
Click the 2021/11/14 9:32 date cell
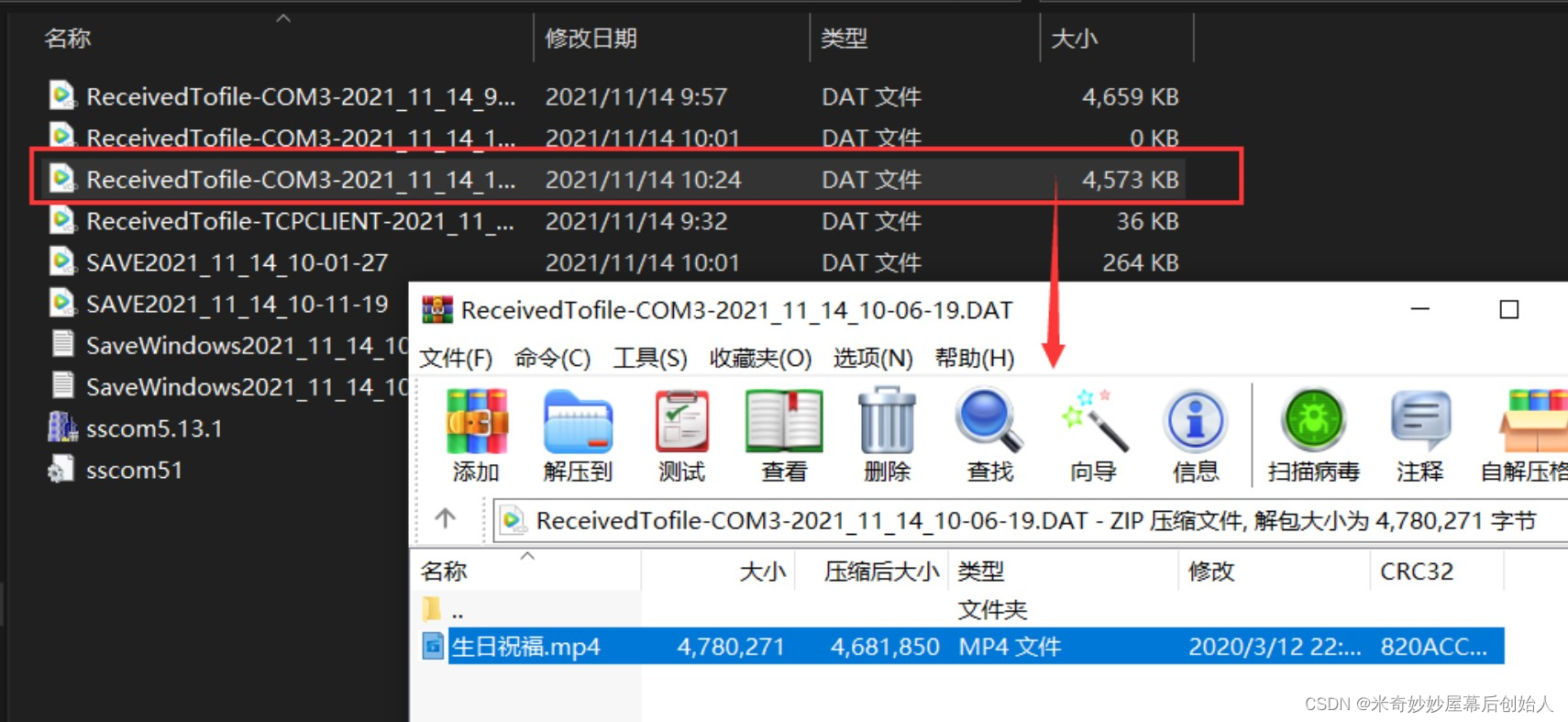(x=636, y=221)
